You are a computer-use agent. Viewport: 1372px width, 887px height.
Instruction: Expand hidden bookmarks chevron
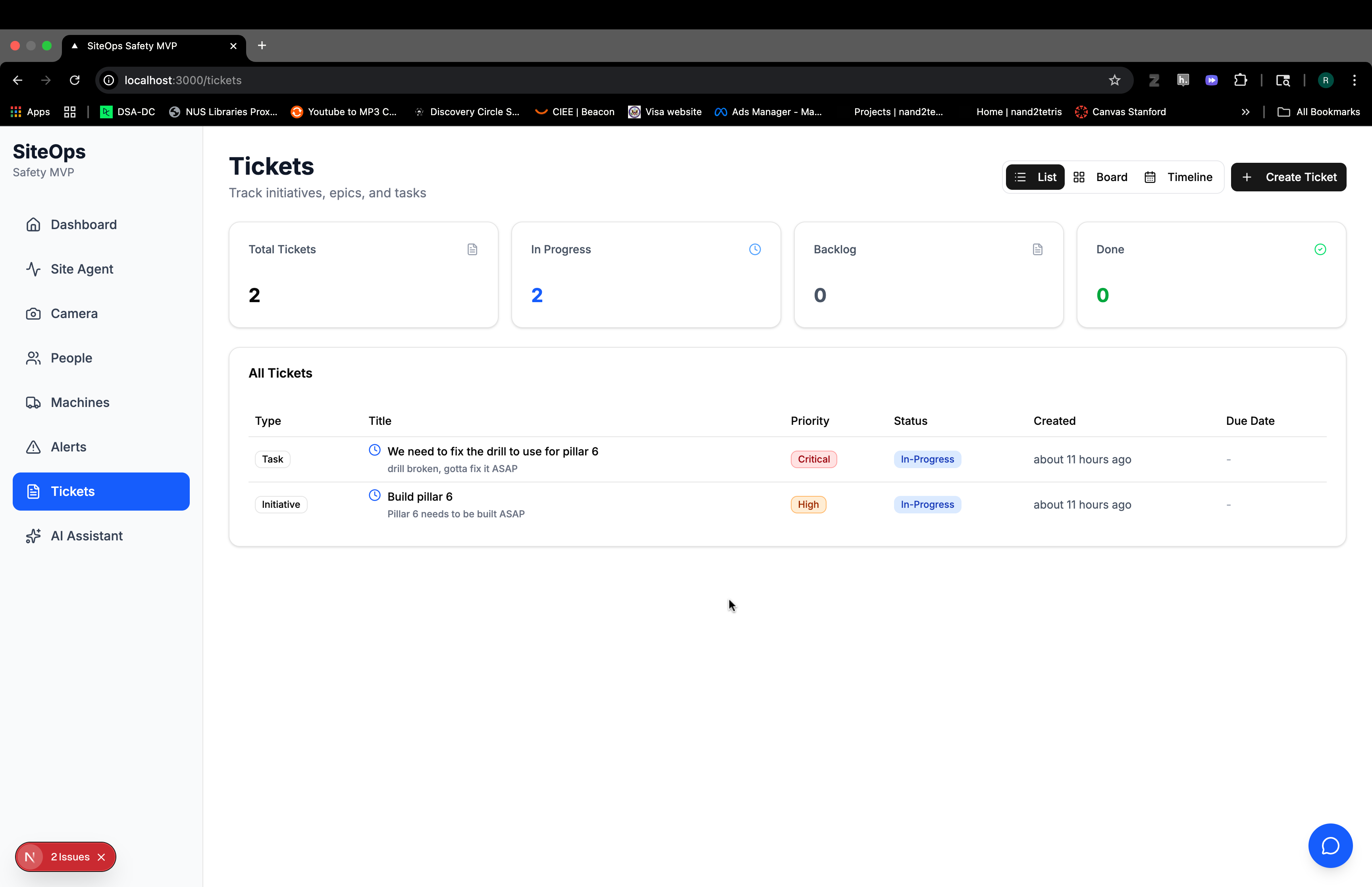coord(1245,112)
